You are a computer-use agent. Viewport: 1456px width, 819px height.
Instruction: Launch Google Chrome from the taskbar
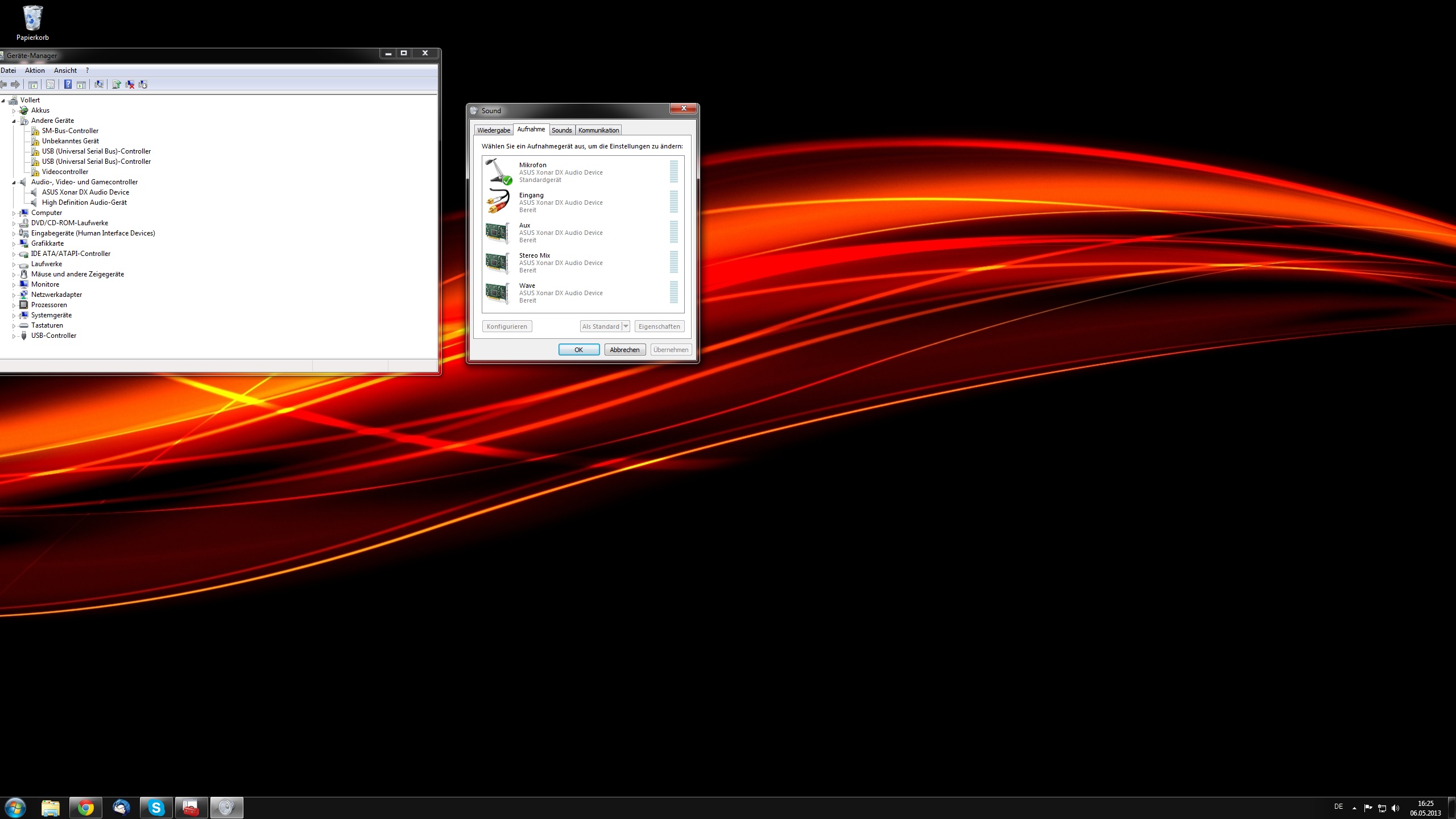(x=86, y=807)
